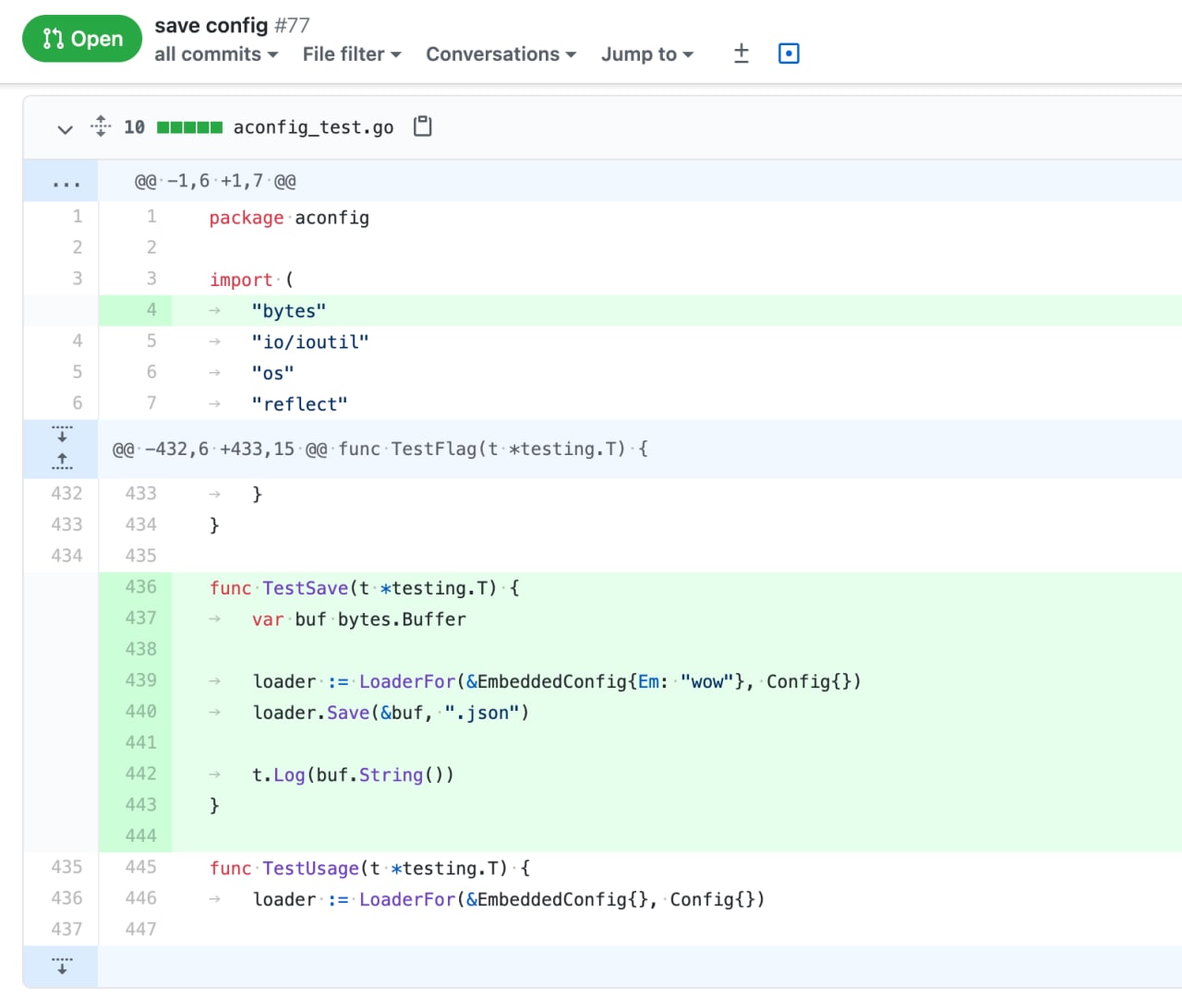Screen dimensions: 1182x1008
Task: Click the save config #77 title
Action: pos(232,26)
